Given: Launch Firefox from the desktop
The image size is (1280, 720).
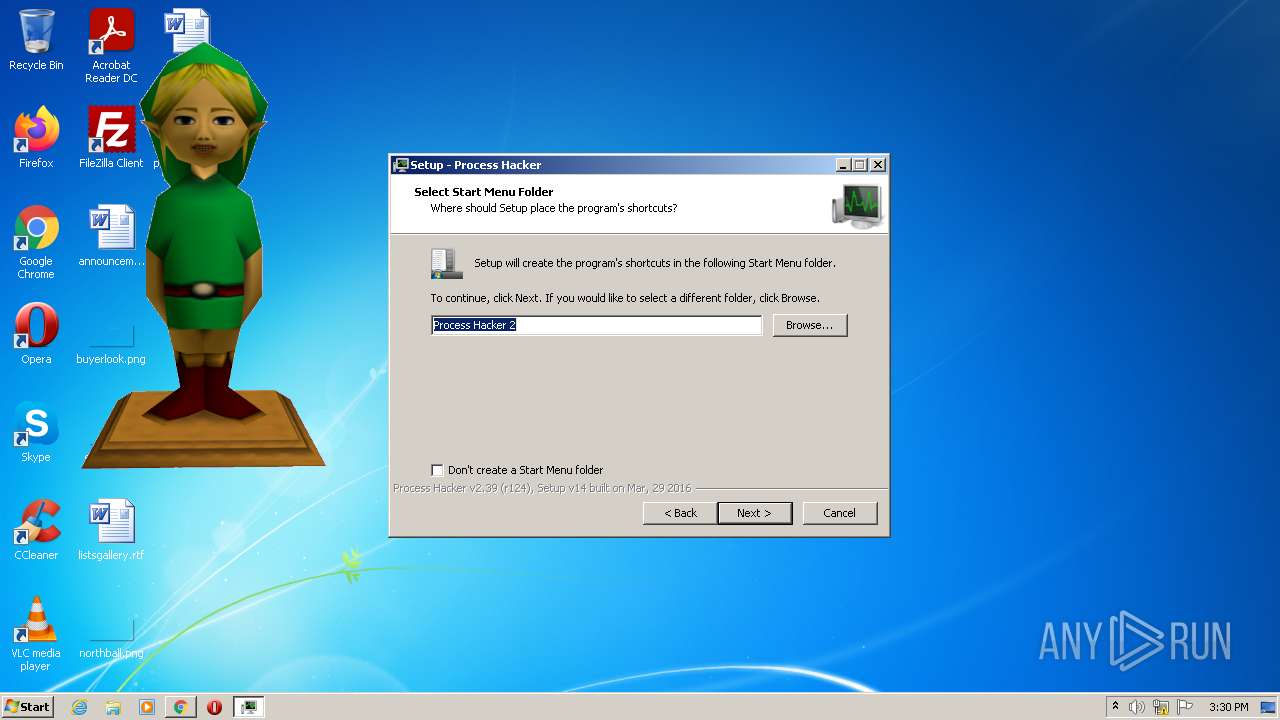Looking at the screenshot, I should click(36, 138).
